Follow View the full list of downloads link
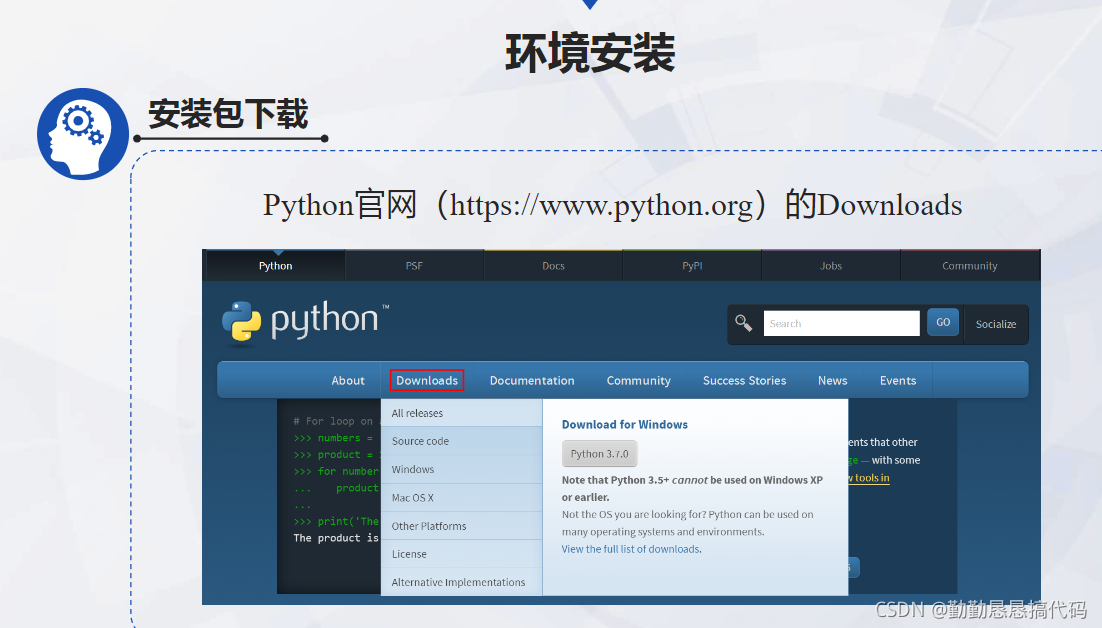The height and width of the screenshot is (628, 1102). [x=630, y=549]
